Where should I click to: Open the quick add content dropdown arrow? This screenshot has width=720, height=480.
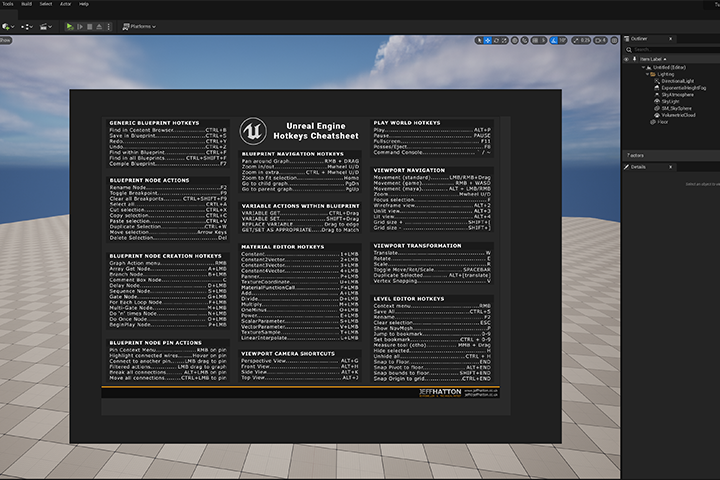click(x=12, y=27)
